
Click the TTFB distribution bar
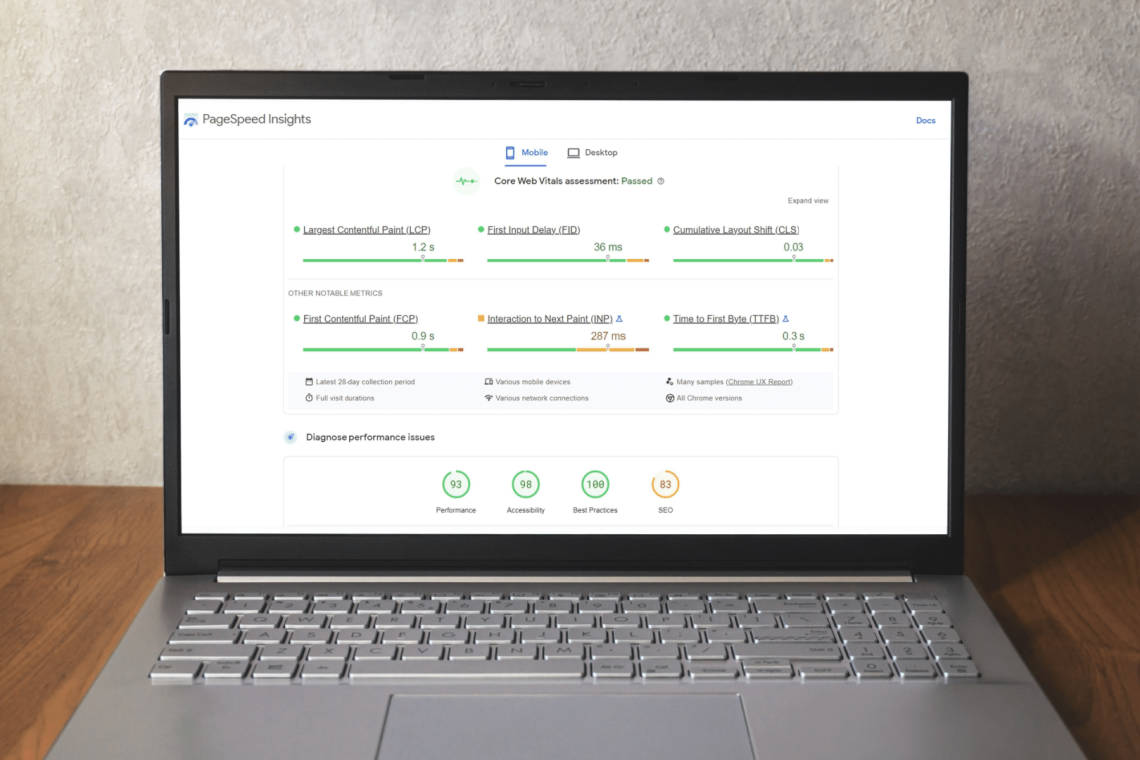coord(753,349)
